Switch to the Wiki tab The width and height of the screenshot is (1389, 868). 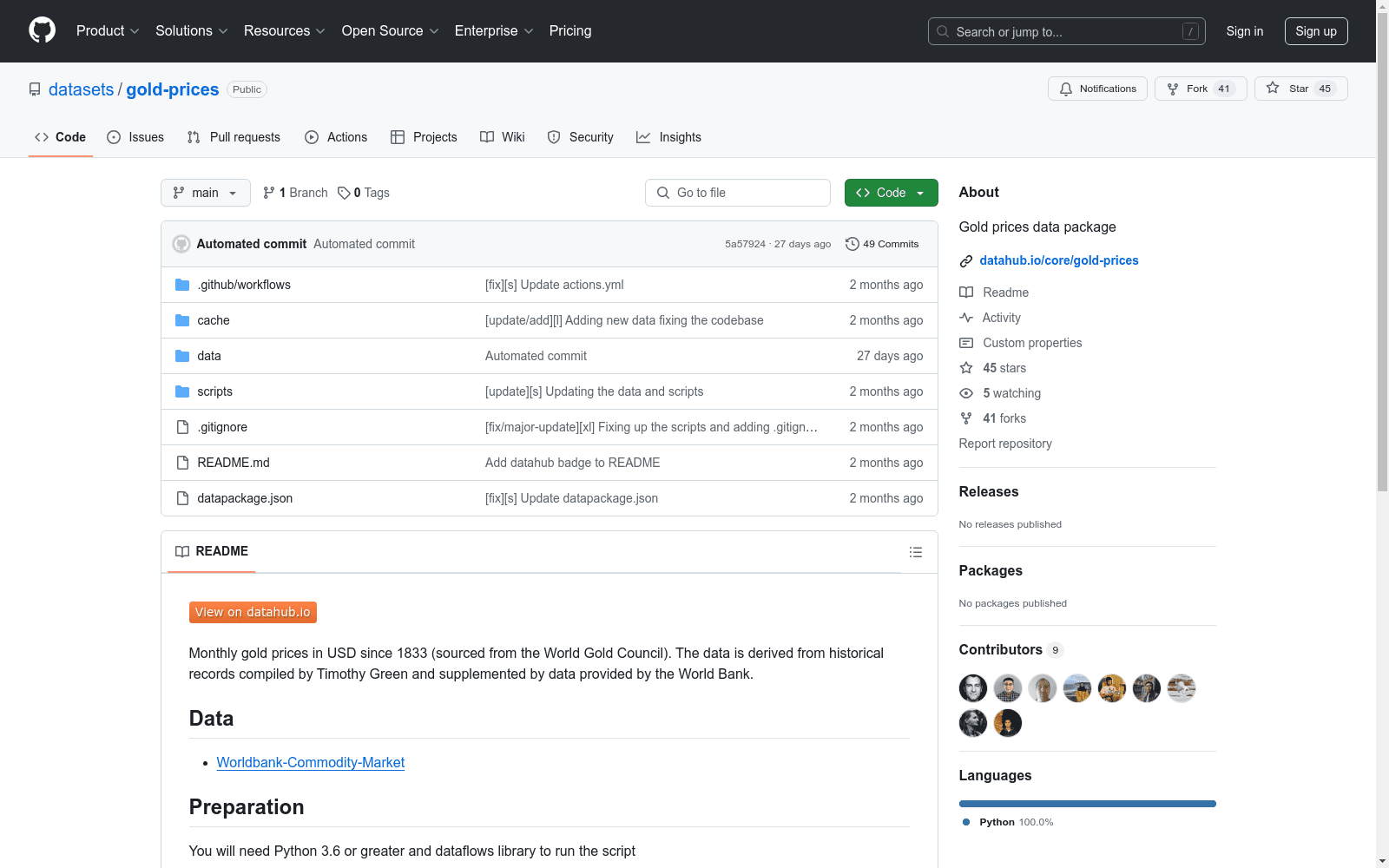point(503,137)
